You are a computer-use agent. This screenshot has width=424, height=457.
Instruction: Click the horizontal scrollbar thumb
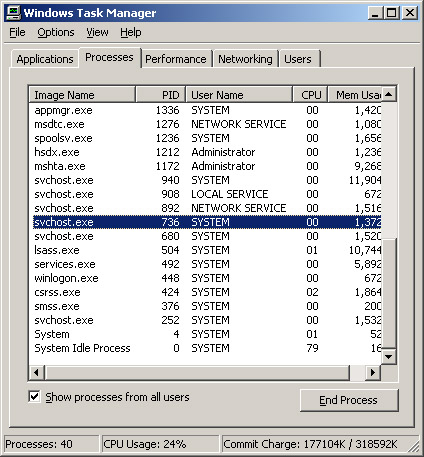coord(197,372)
